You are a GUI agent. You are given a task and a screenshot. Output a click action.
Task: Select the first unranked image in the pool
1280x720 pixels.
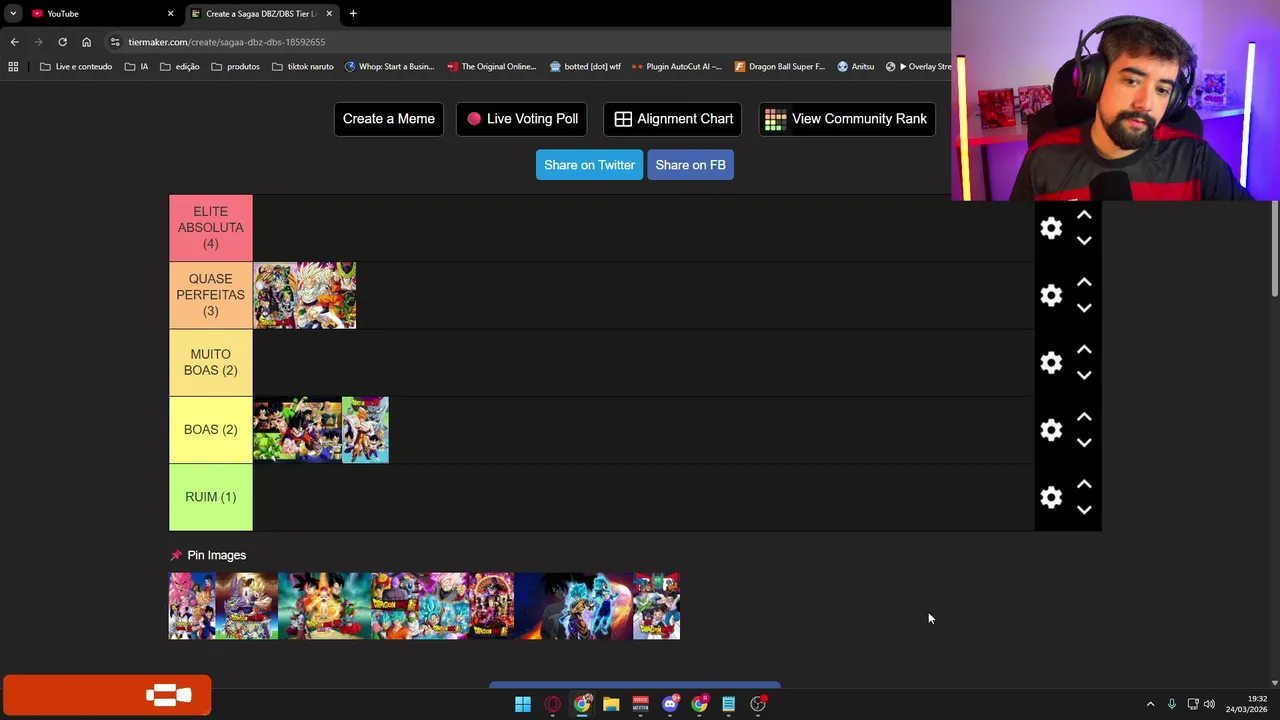tap(192, 606)
